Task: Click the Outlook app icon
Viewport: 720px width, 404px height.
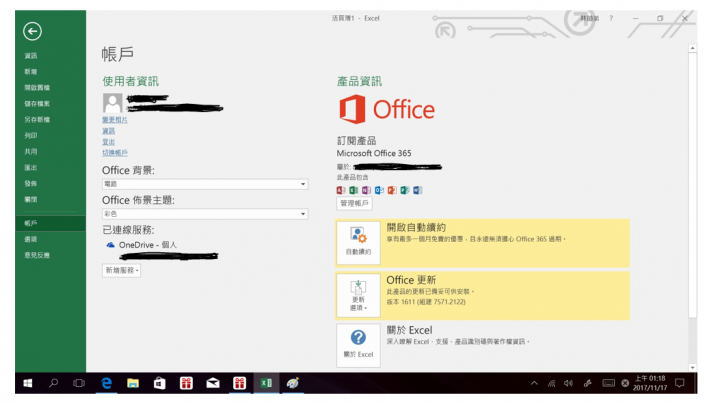Action: coord(379,190)
